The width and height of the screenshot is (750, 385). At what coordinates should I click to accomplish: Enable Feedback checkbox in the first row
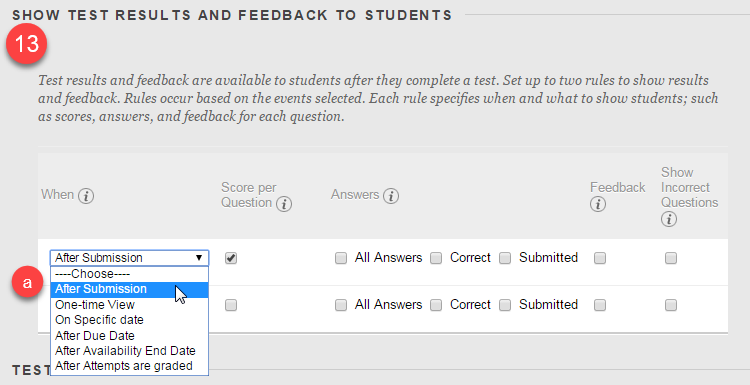pos(600,258)
